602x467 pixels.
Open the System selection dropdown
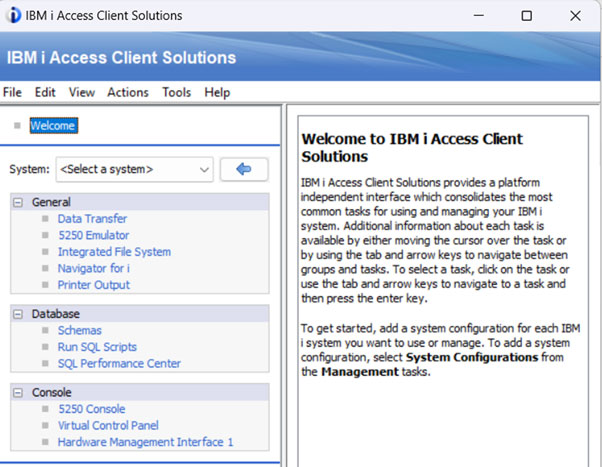click(134, 169)
